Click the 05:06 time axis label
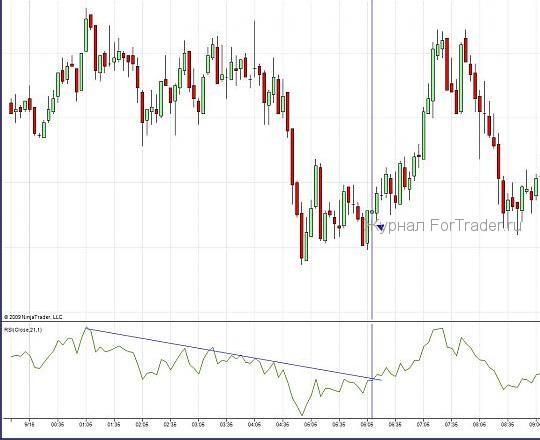The image size is (540, 440). click(311, 425)
